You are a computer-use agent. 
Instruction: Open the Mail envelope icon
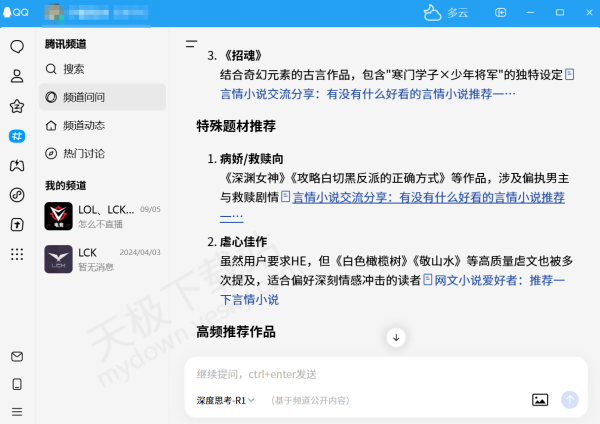pyautogui.click(x=17, y=357)
